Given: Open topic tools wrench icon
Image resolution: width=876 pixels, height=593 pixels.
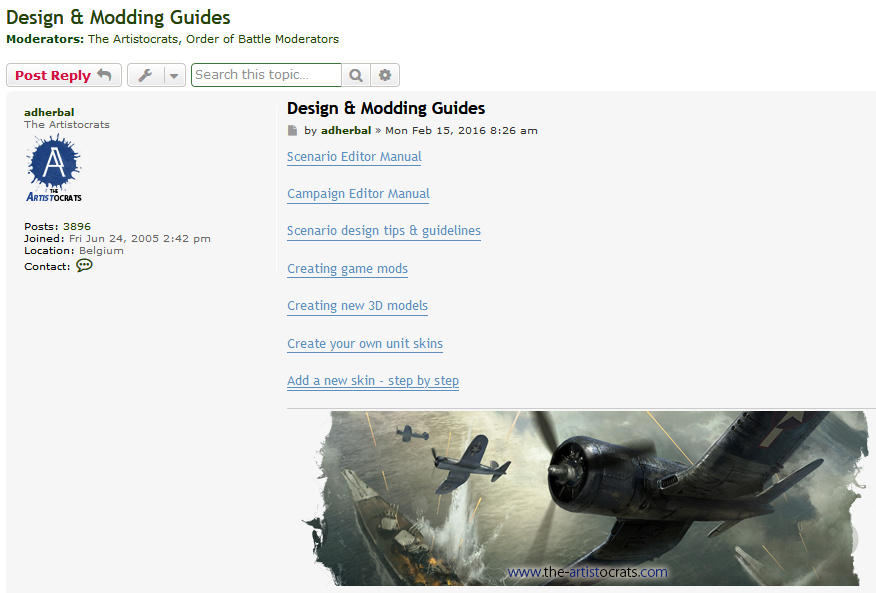Looking at the screenshot, I should tap(145, 75).
